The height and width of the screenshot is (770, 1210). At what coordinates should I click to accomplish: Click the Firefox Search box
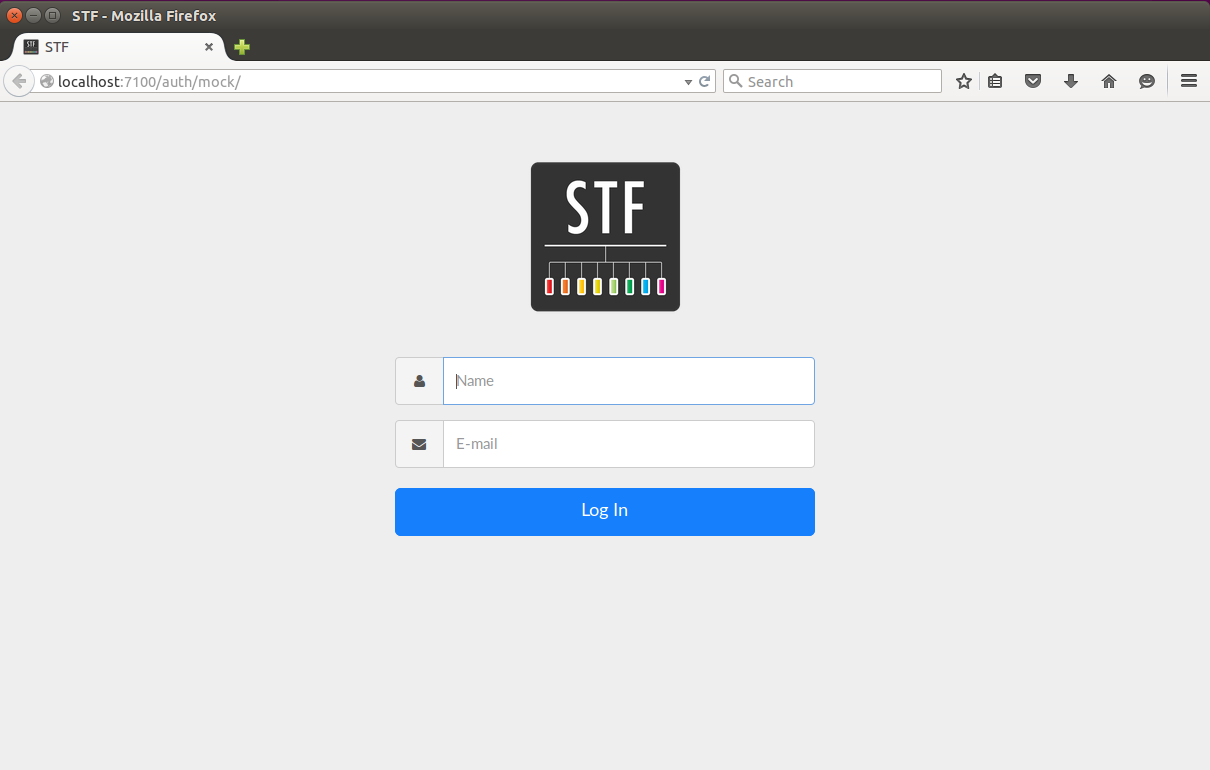[832, 82]
